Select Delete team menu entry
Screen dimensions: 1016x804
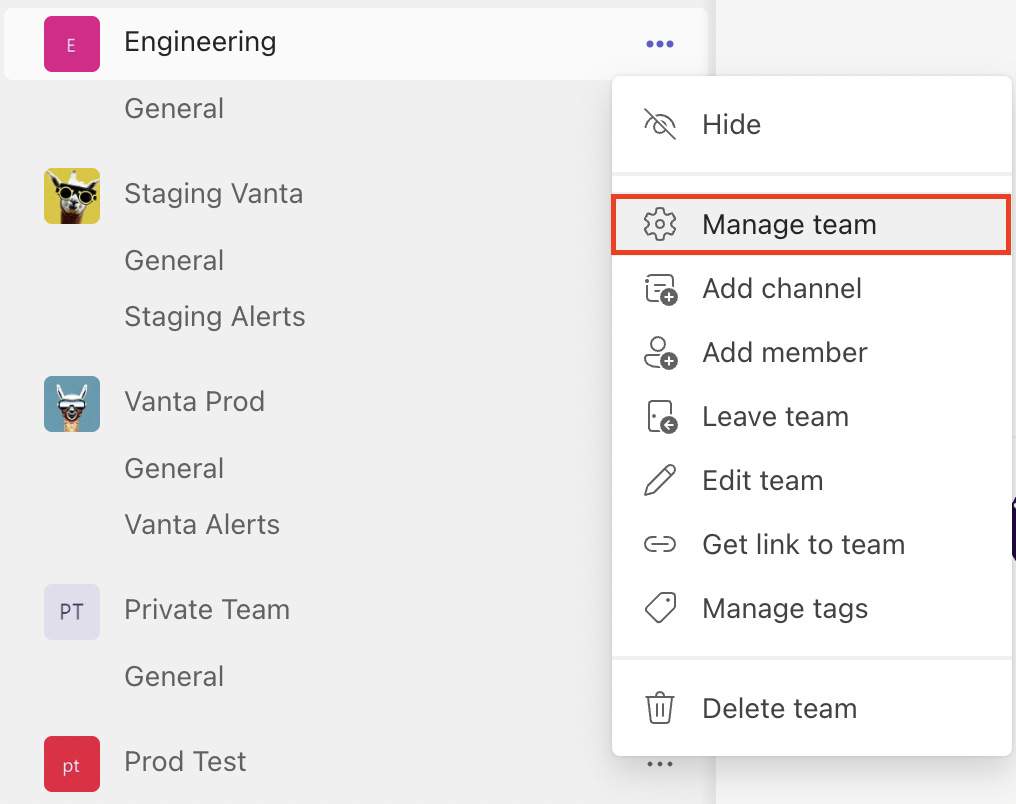pyautogui.click(x=811, y=708)
